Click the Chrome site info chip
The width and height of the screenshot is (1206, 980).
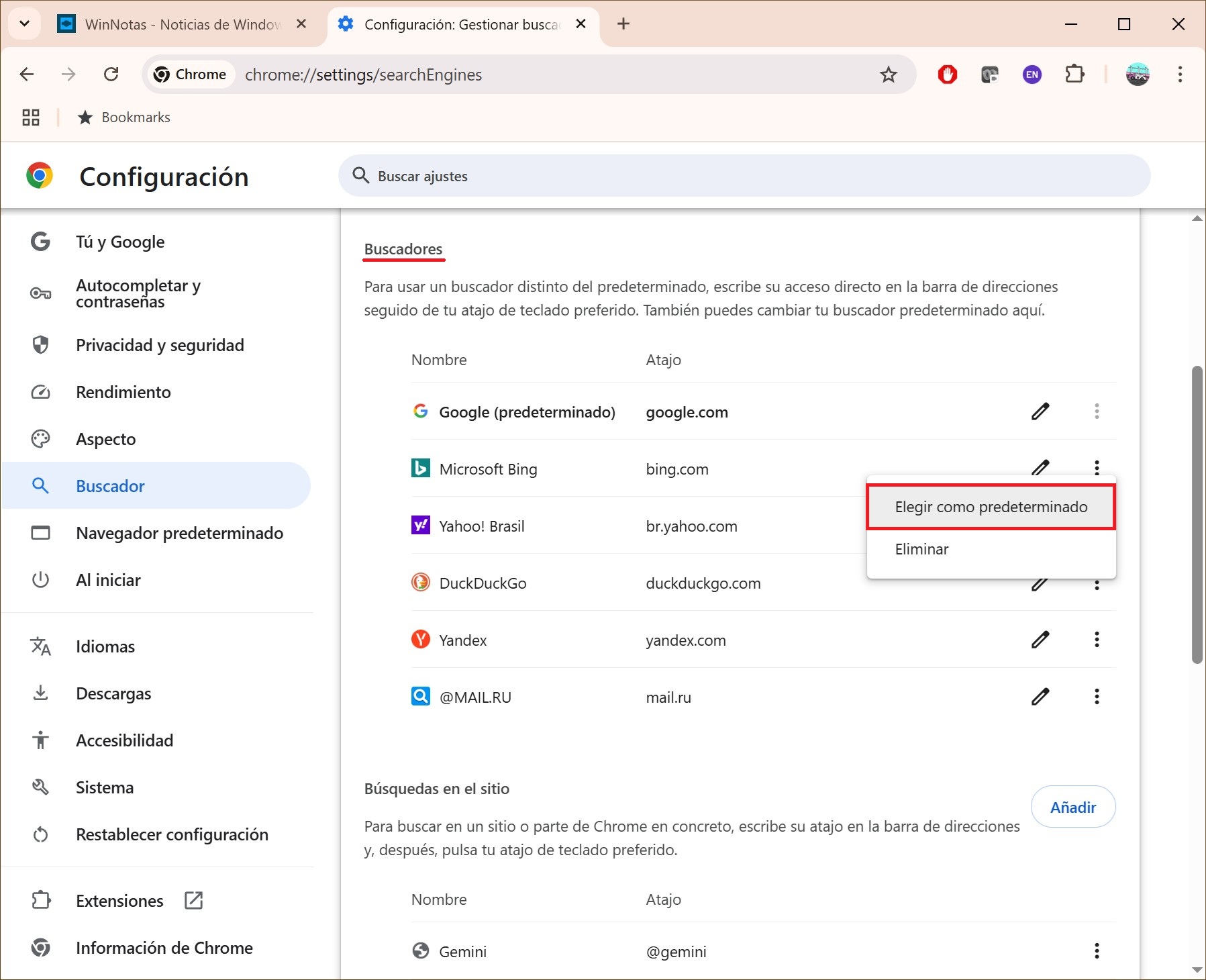(x=191, y=75)
